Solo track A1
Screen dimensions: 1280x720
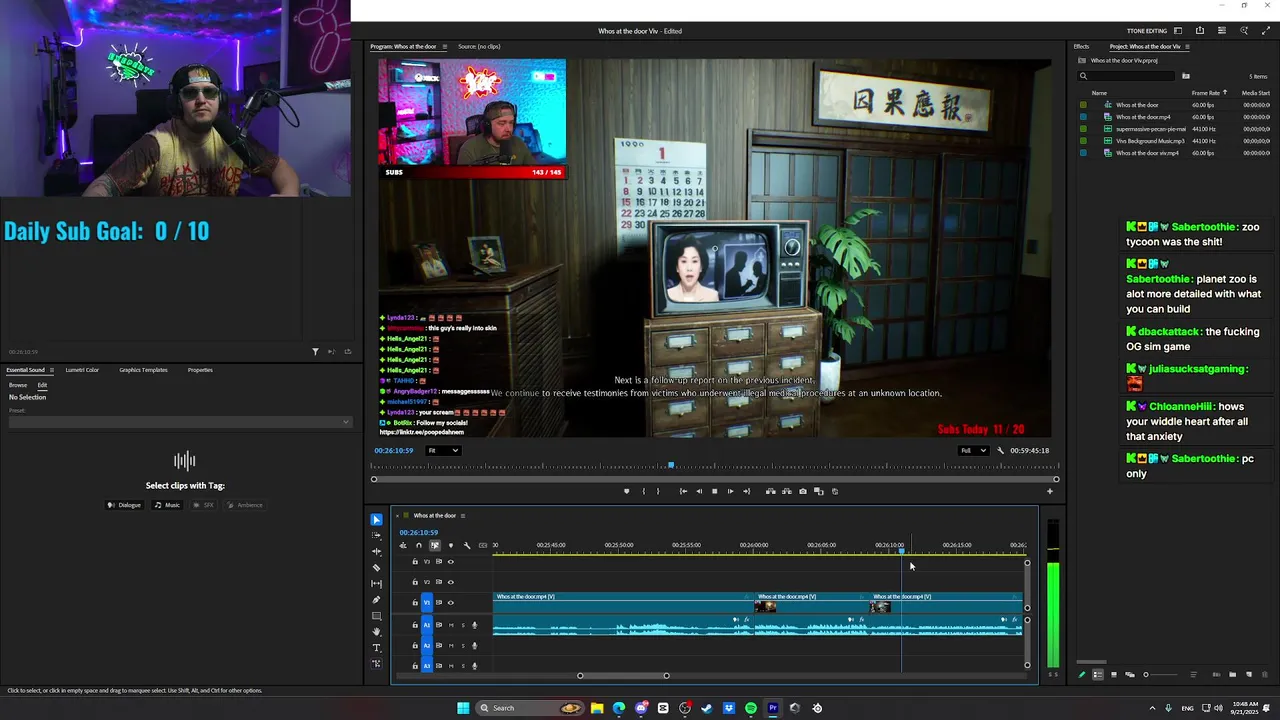coord(463,625)
